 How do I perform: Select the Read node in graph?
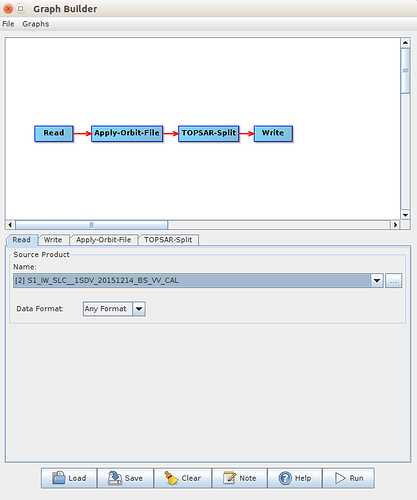54,133
